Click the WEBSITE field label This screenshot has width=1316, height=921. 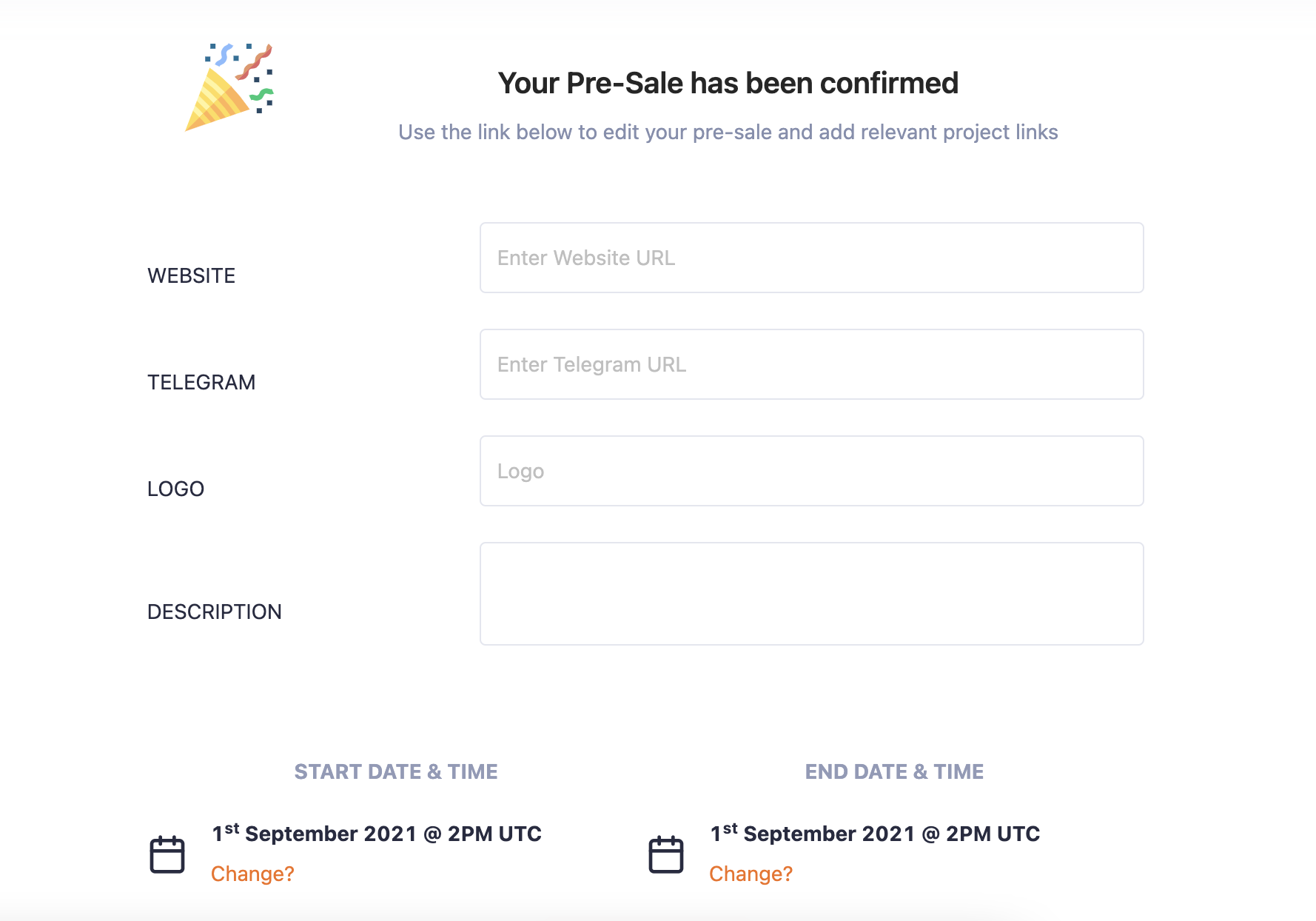click(192, 275)
